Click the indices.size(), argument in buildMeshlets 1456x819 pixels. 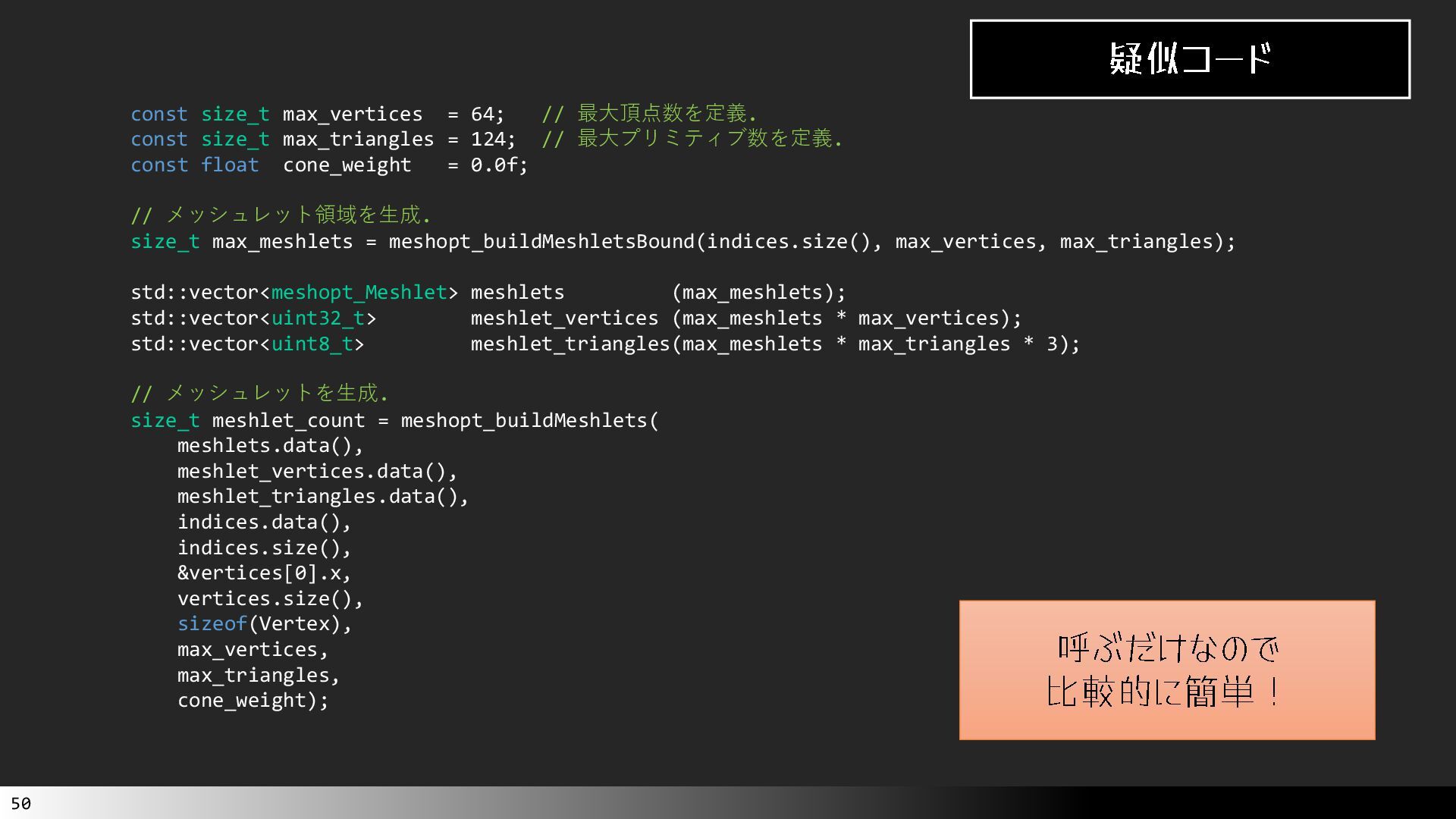click(x=265, y=548)
